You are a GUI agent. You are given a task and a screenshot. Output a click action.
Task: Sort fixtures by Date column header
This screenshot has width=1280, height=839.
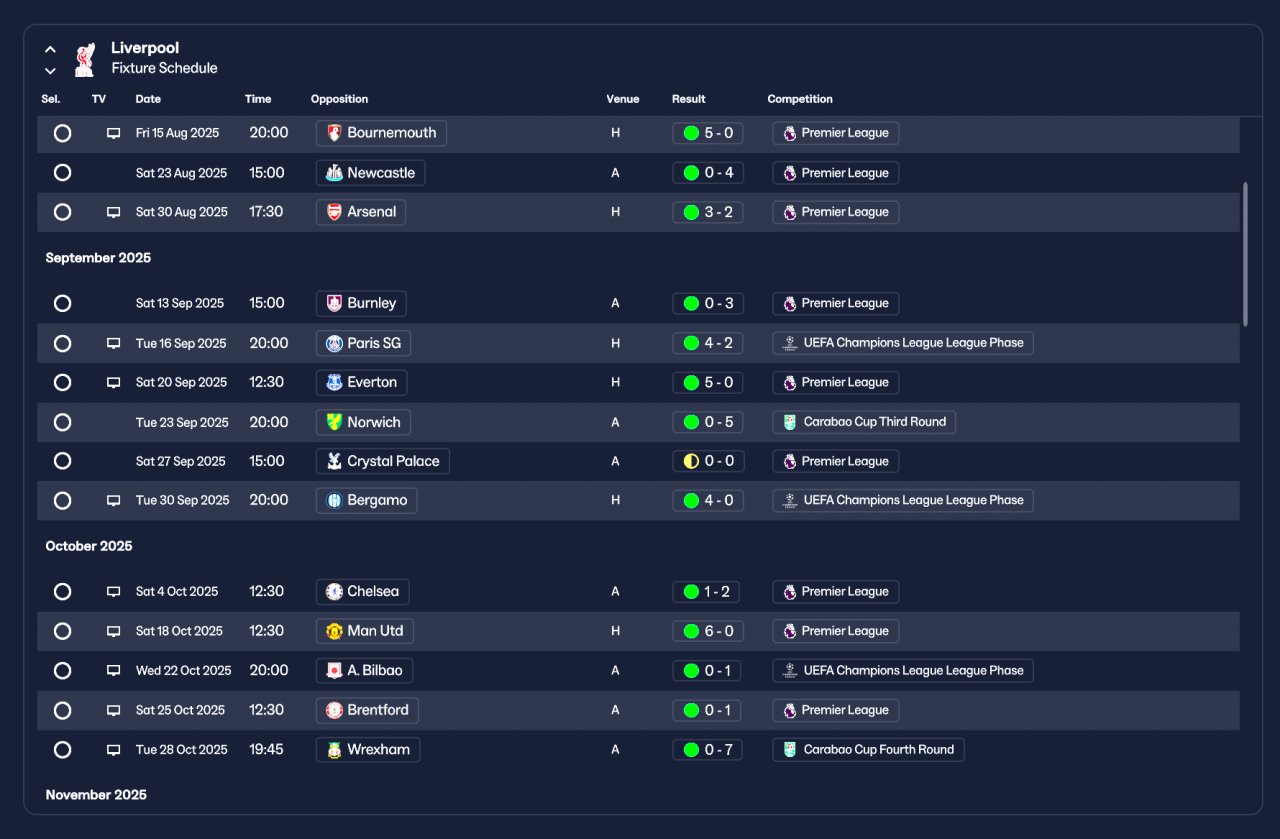(148, 99)
